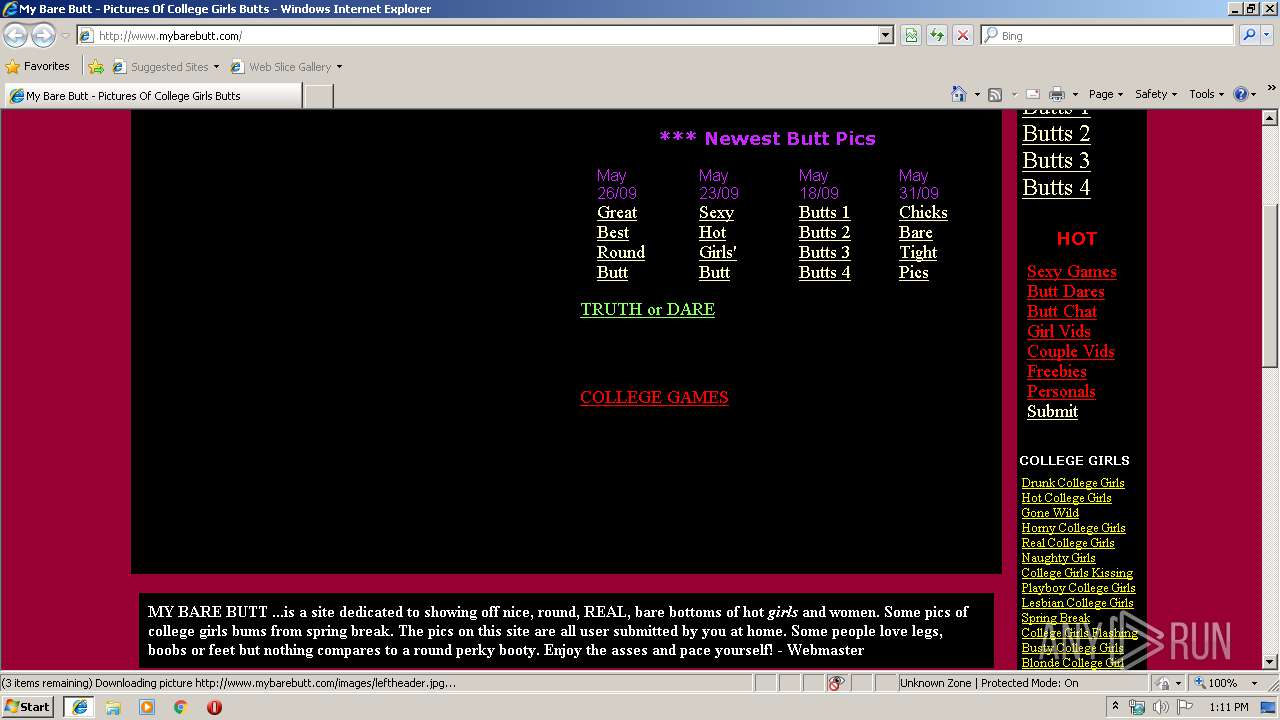Click the Submit link in sidebar
Image resolution: width=1280 pixels, height=720 pixels.
[1052, 411]
